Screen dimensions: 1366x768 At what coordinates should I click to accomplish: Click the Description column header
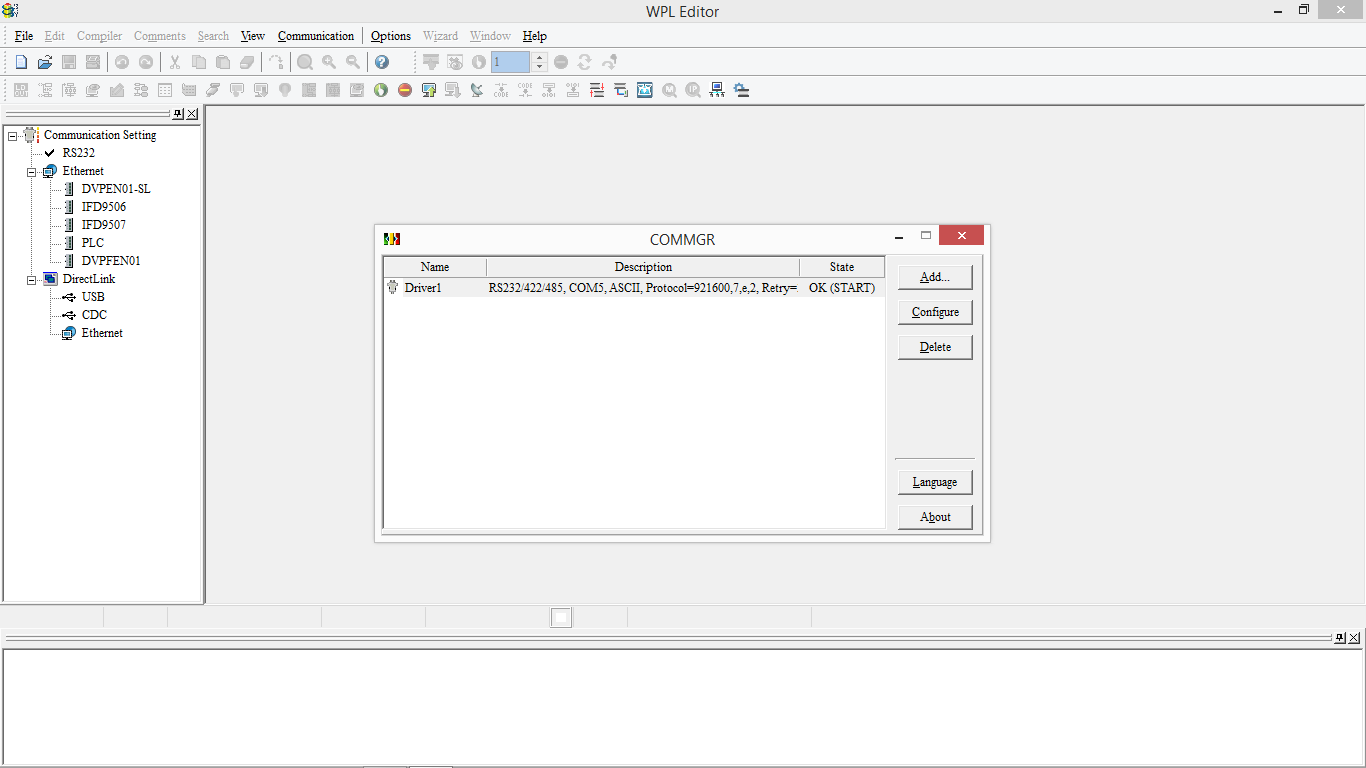point(643,267)
